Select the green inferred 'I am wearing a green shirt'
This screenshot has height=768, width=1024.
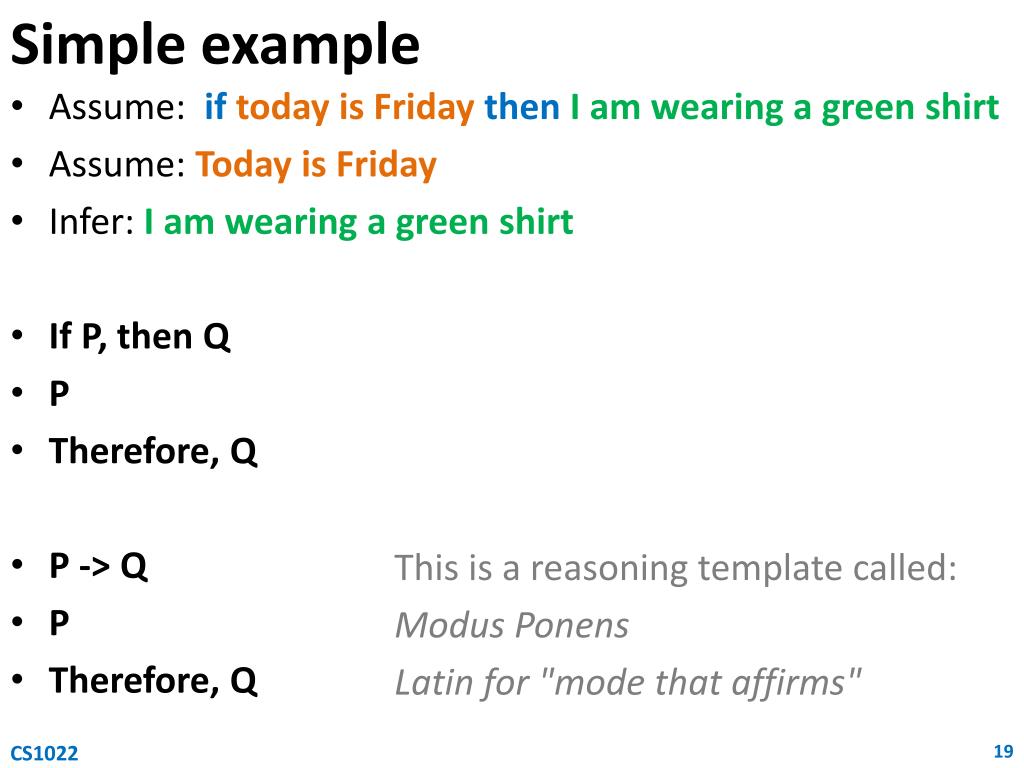[359, 223]
